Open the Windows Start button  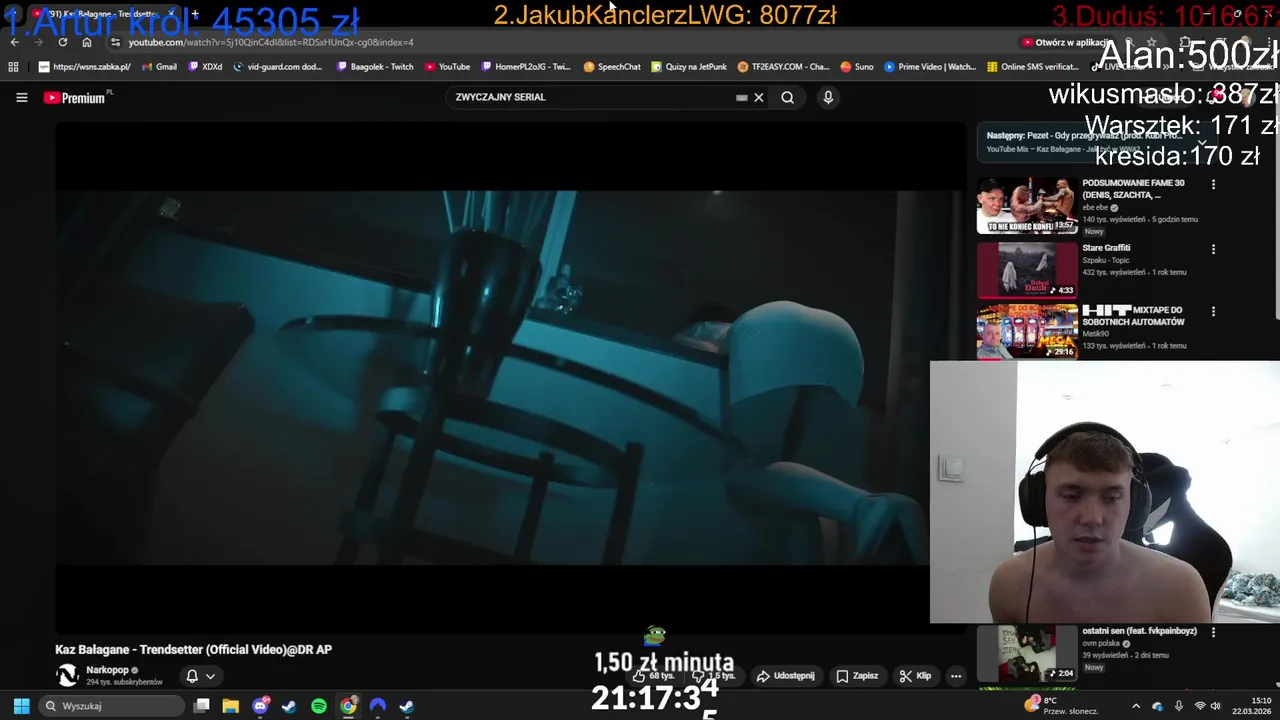click(21, 706)
